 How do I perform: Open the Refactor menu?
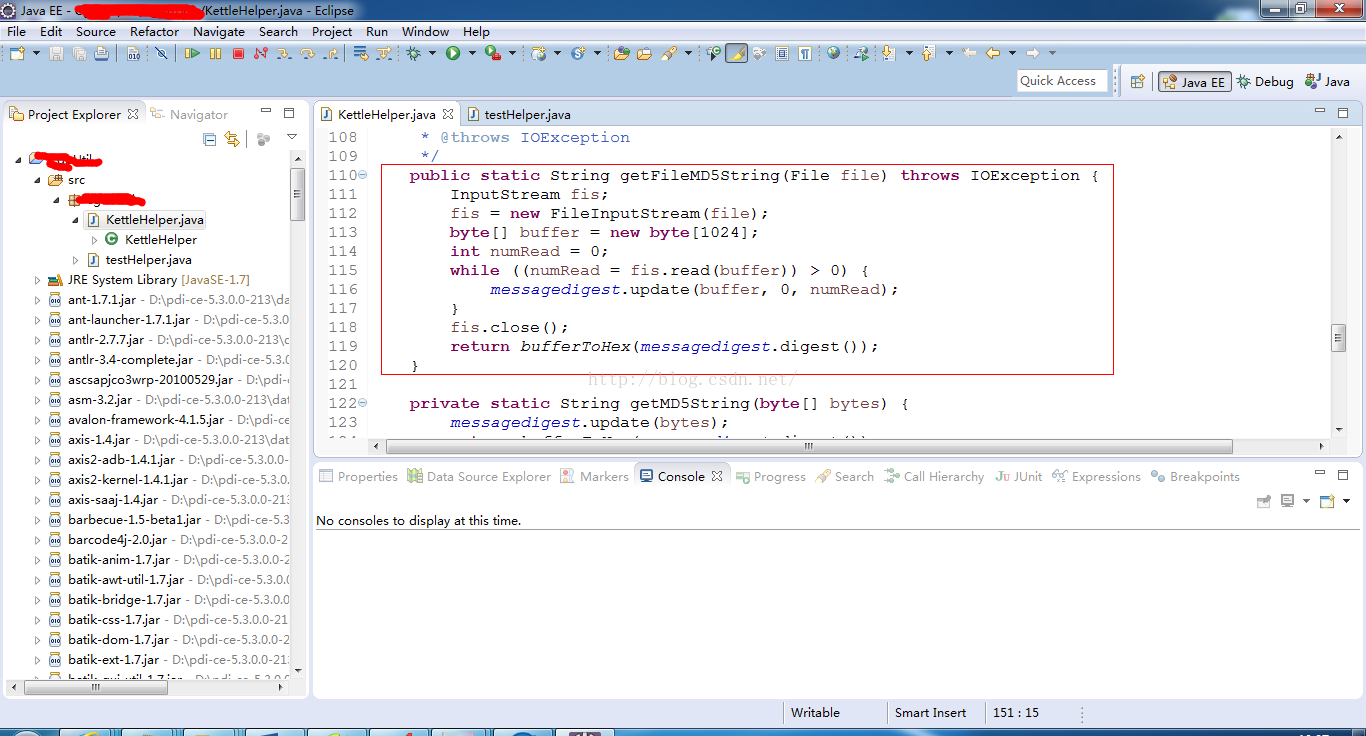(x=154, y=31)
